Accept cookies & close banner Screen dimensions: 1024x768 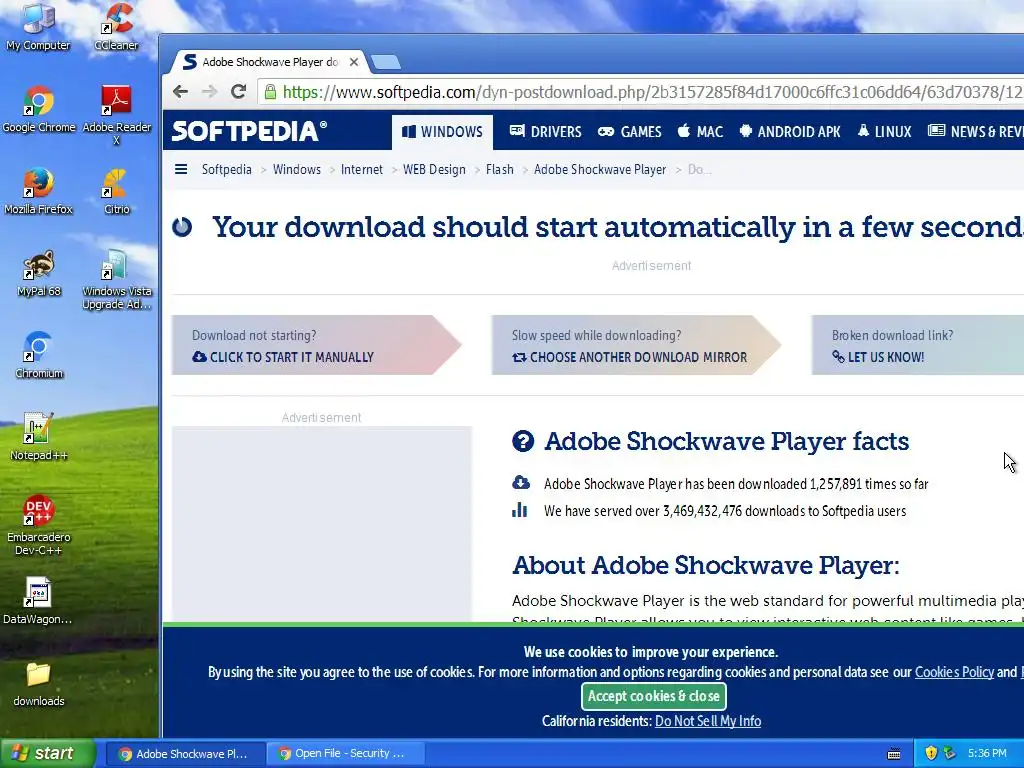(x=653, y=696)
